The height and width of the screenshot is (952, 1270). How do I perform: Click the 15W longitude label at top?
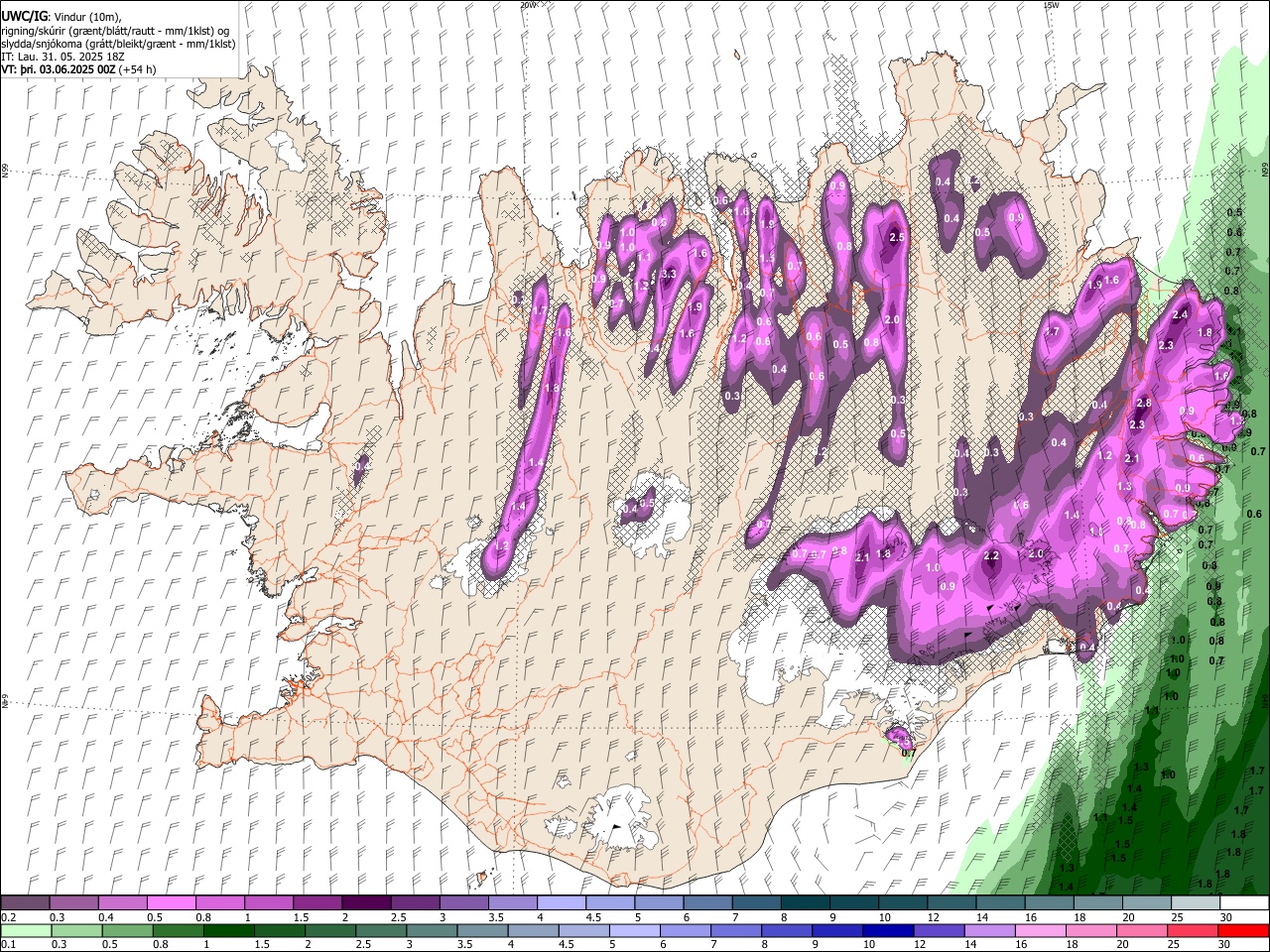(x=1051, y=5)
